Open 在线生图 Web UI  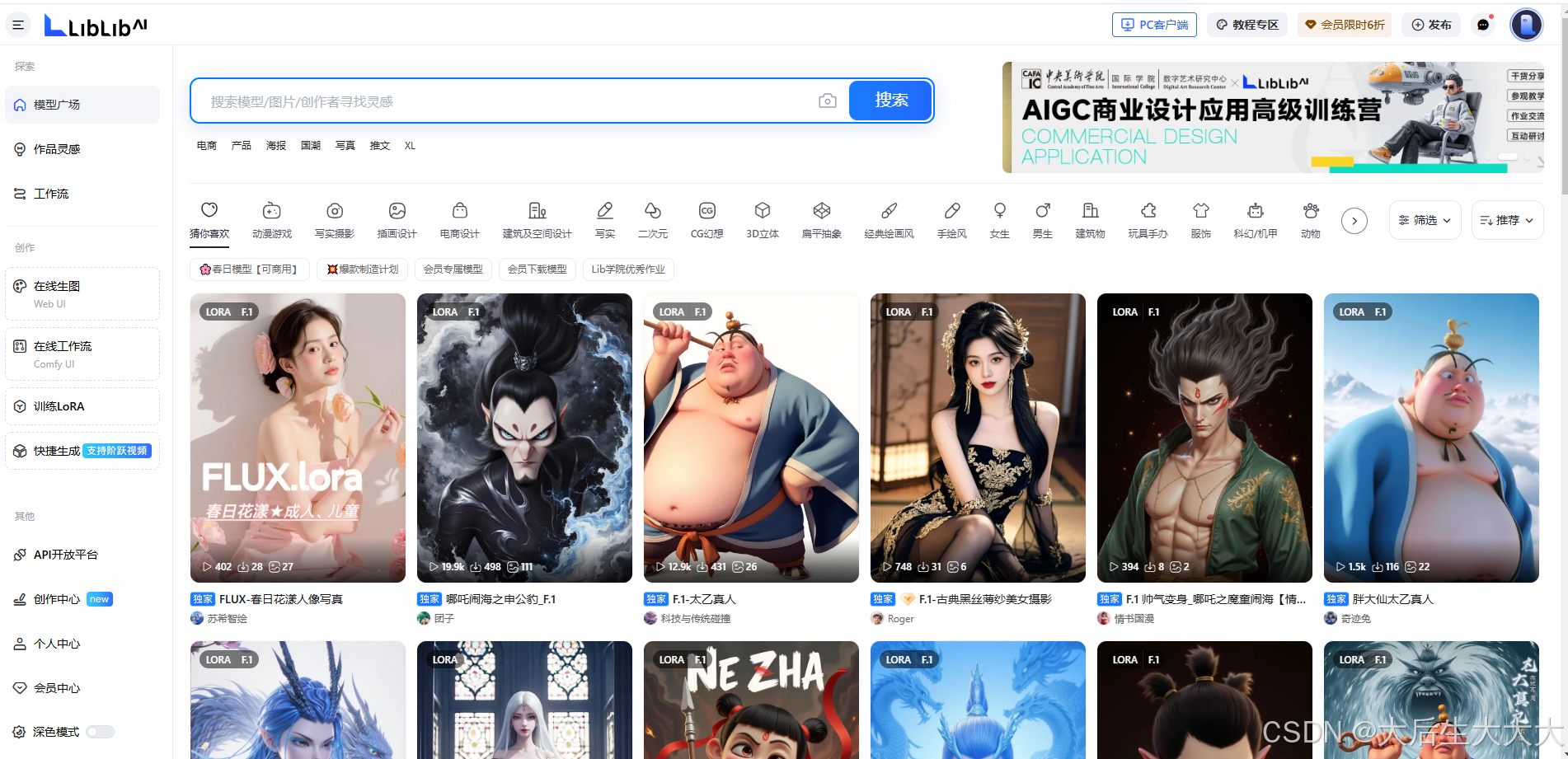[82, 293]
